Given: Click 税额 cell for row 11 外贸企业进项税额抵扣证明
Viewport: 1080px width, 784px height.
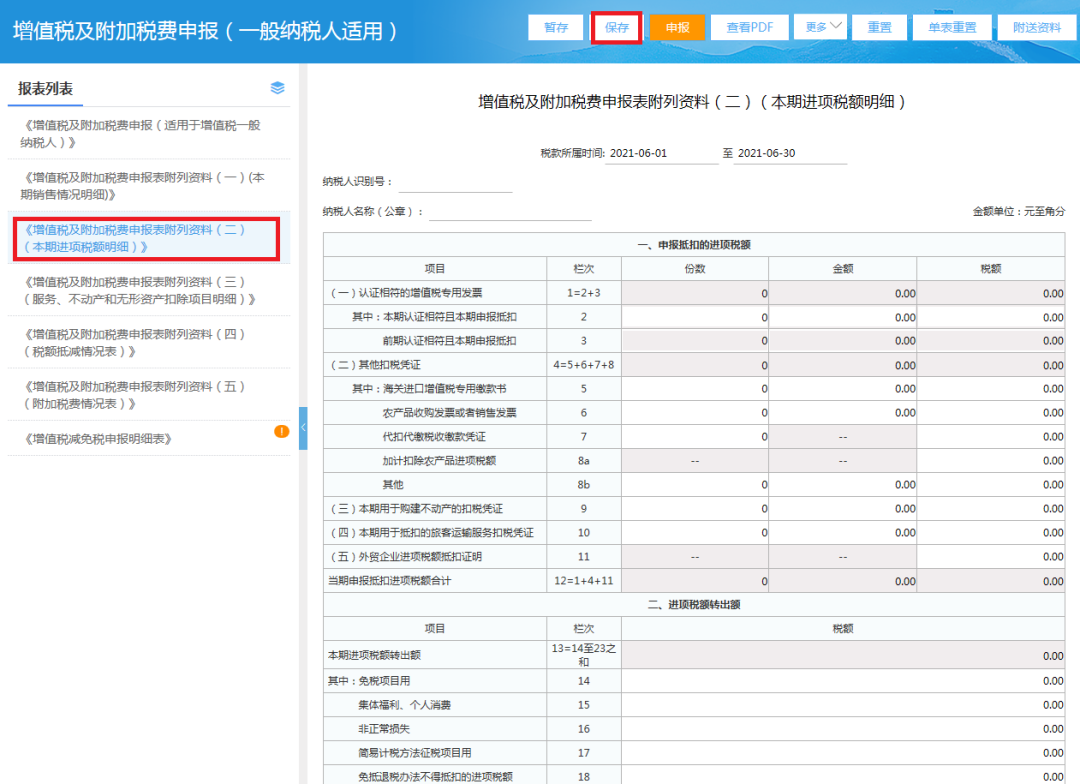Looking at the screenshot, I should (990, 557).
